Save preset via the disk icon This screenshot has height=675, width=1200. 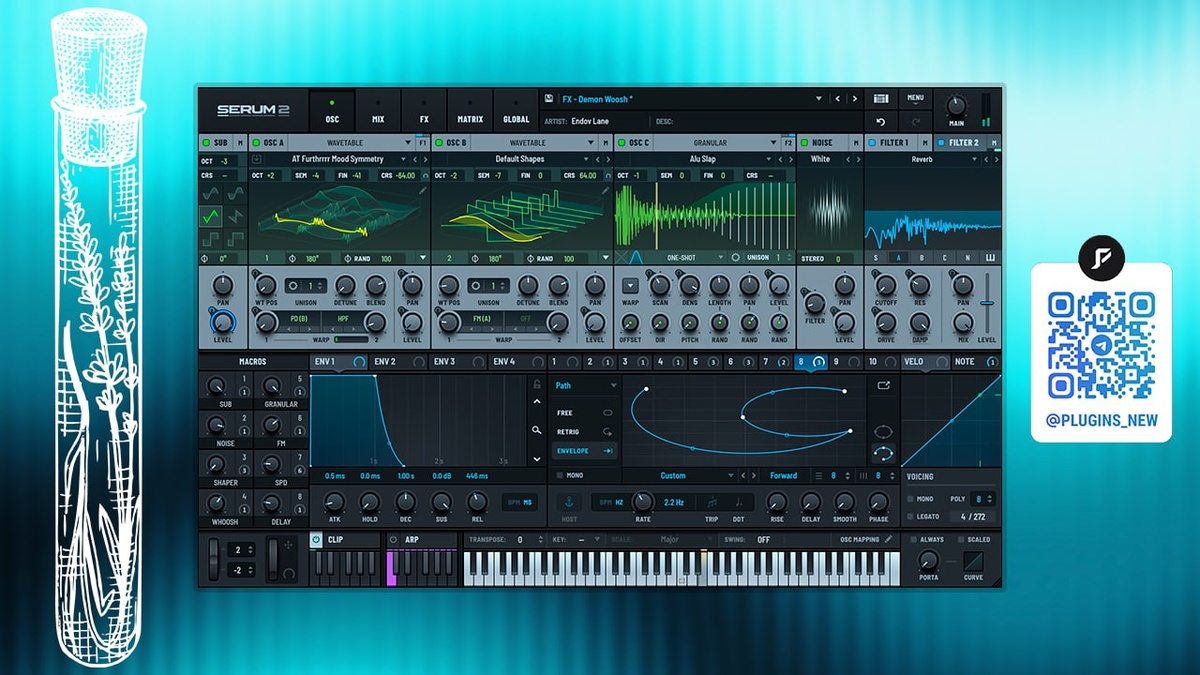pos(548,99)
